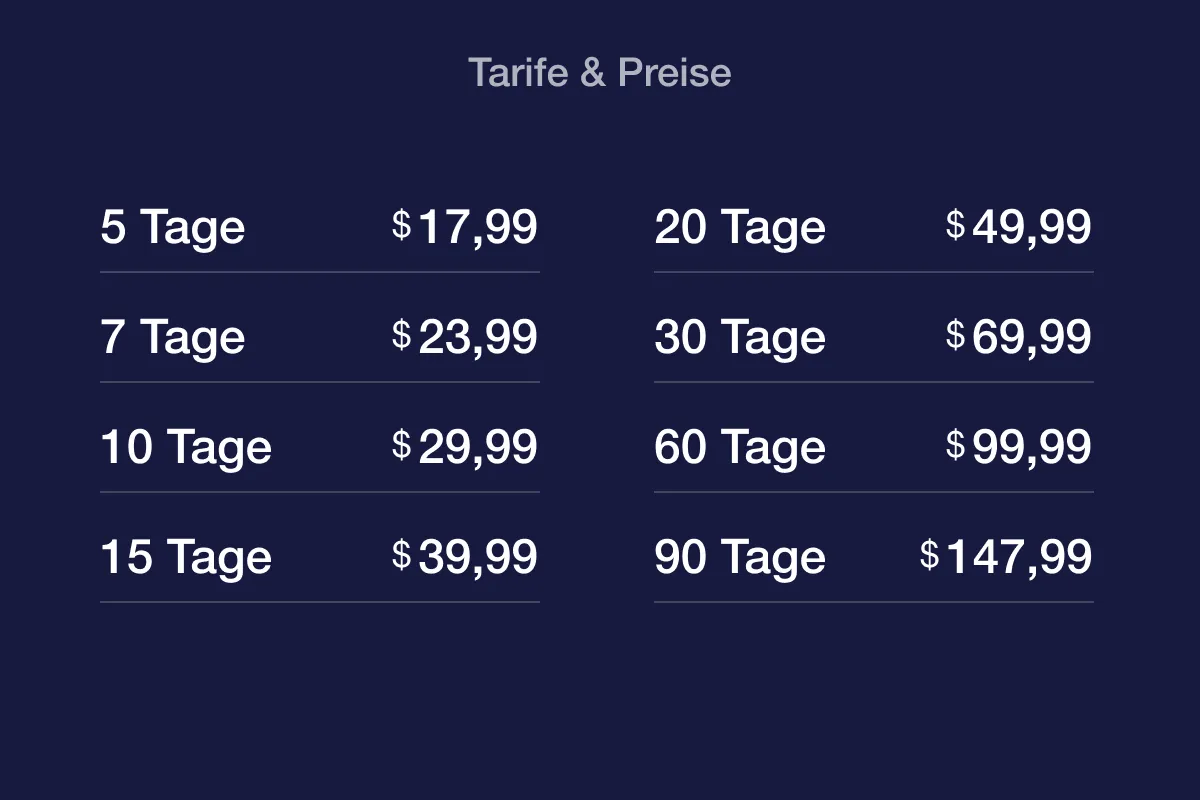1200x800 pixels.
Task: Select the 5 Tage plan label
Action: 173,229
